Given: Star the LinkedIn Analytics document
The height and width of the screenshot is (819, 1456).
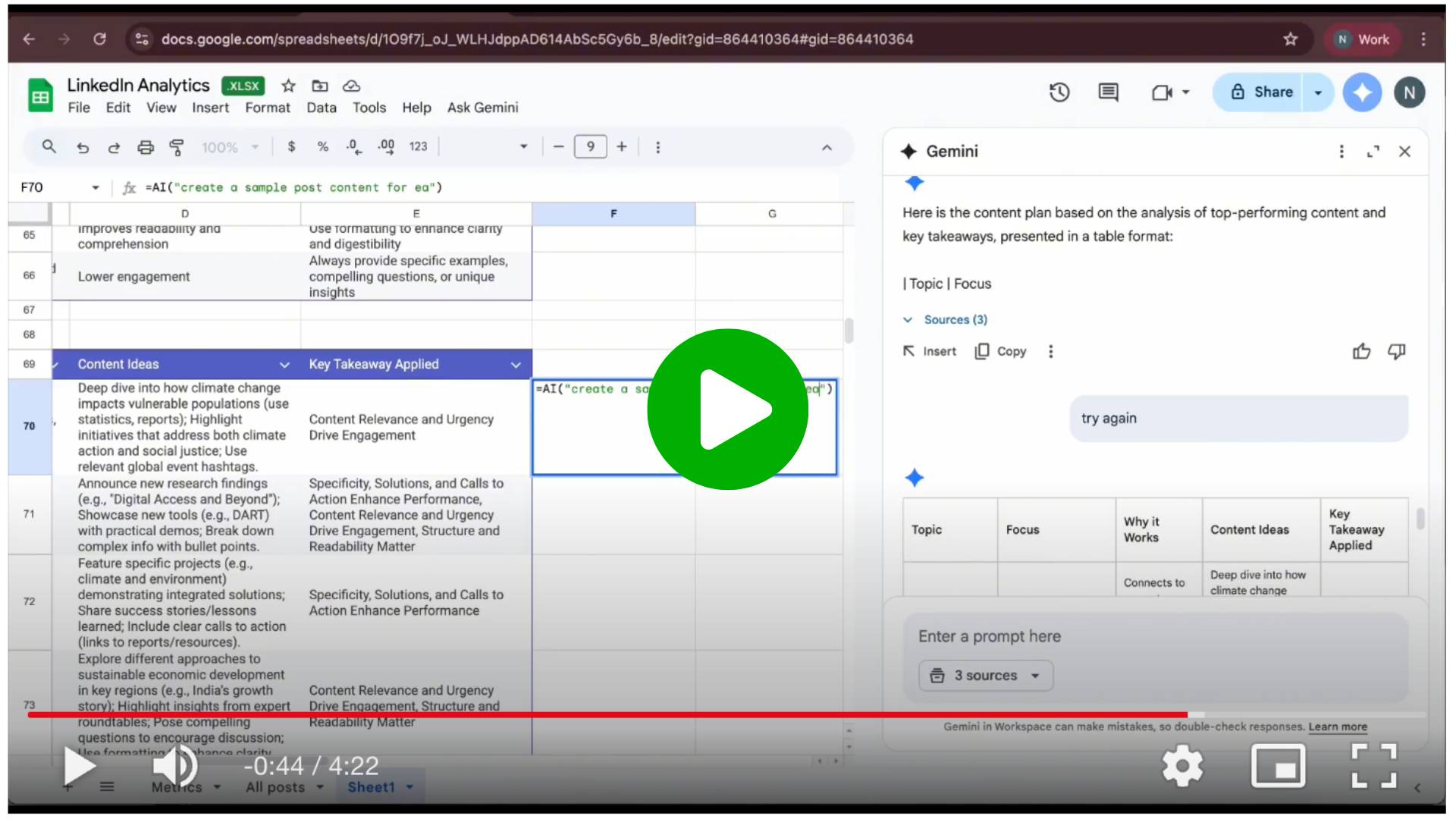Looking at the screenshot, I should (288, 86).
